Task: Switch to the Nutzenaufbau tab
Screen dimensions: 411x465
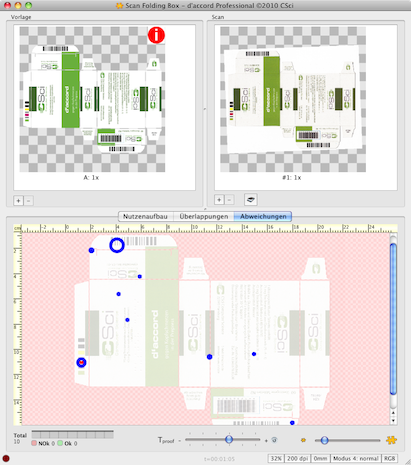Action: pyautogui.click(x=145, y=216)
